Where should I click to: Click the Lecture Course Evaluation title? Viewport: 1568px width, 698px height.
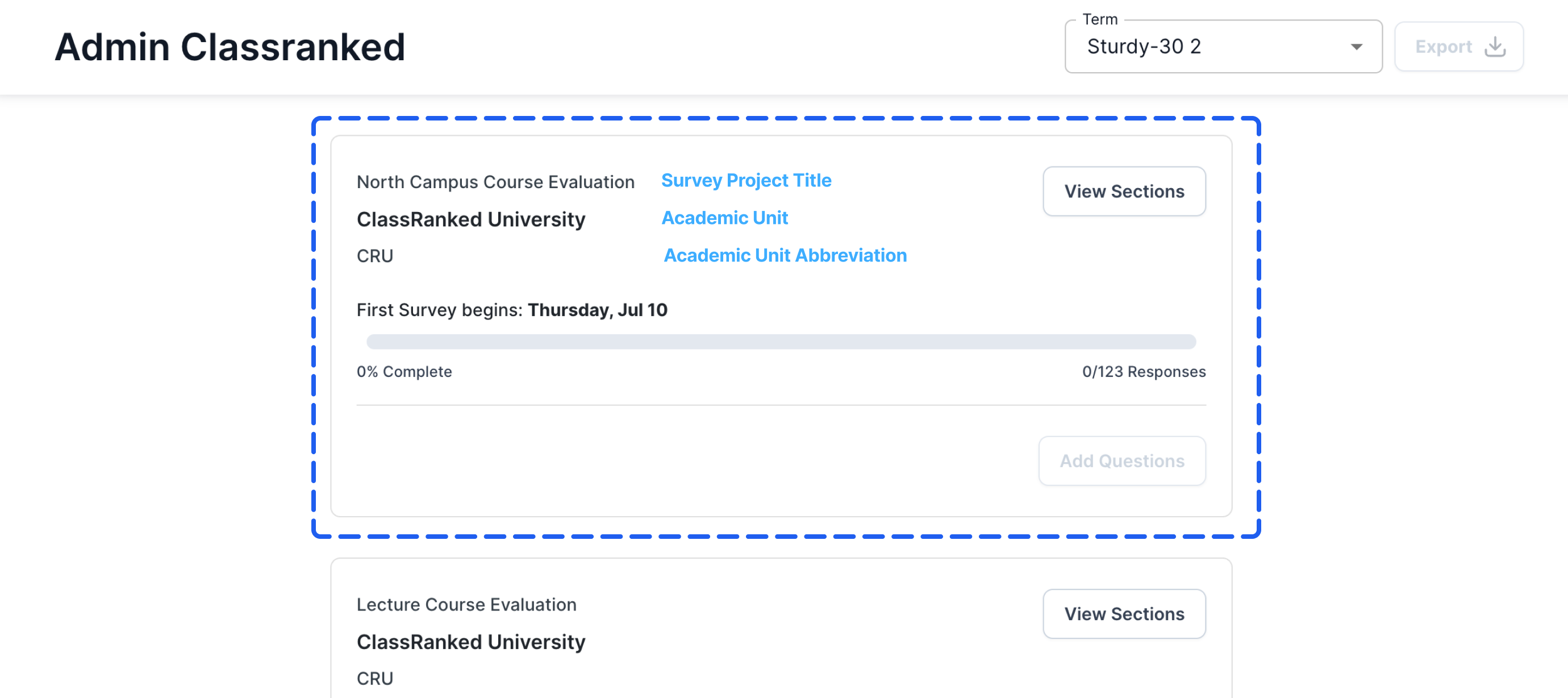[466, 604]
